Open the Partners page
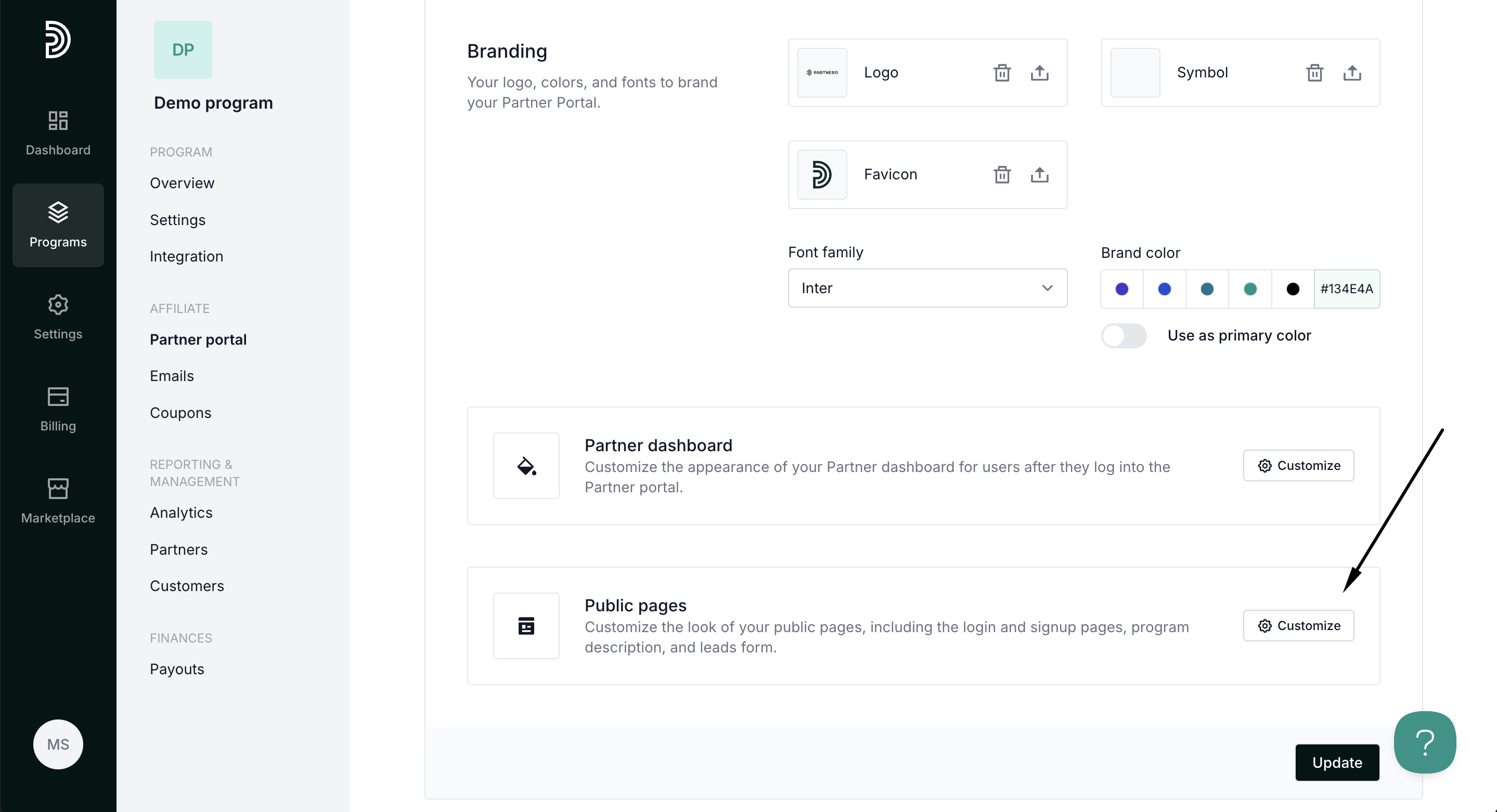The image size is (1497, 812). [179, 549]
